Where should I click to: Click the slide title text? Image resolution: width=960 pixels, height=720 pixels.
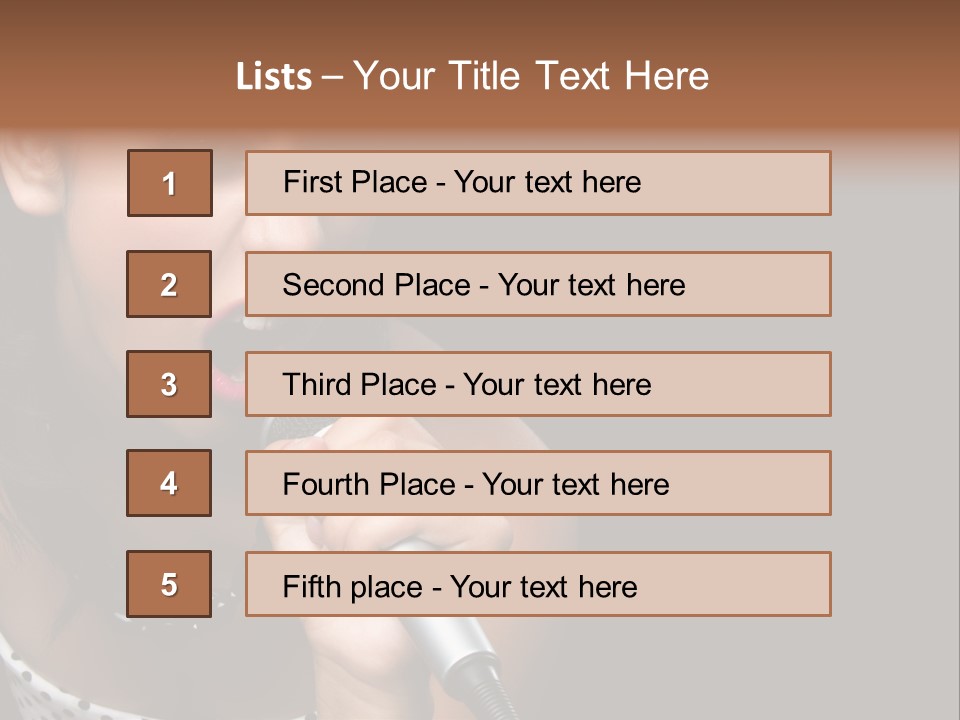point(472,76)
